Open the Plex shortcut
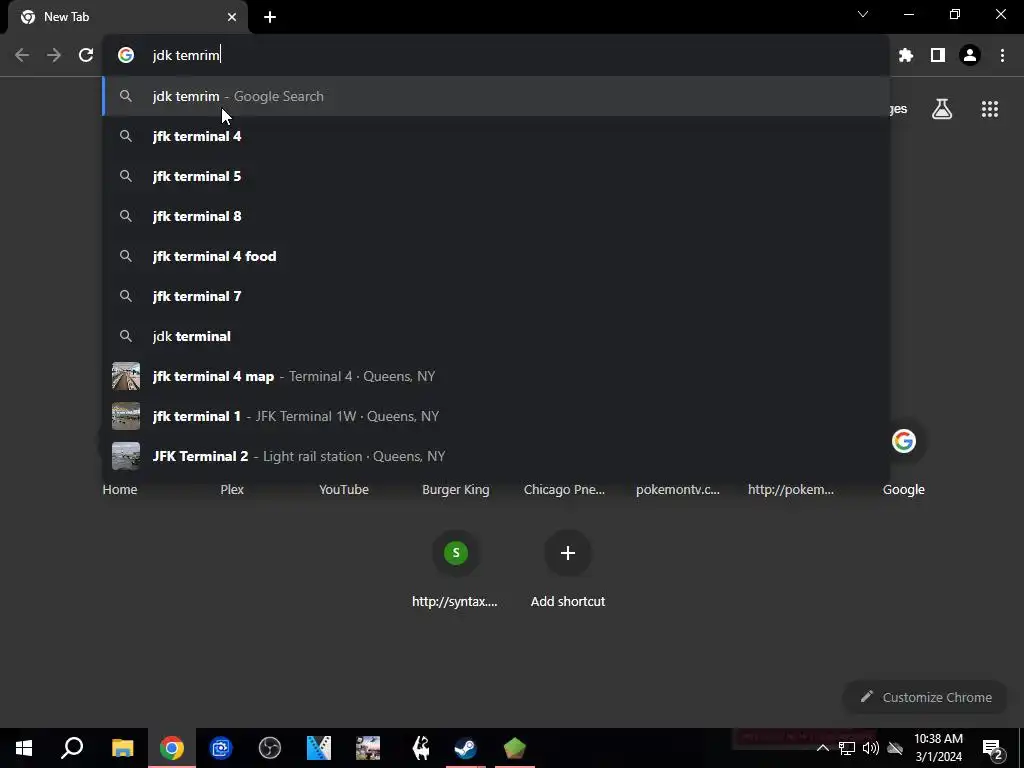The image size is (1024, 768). click(232, 489)
